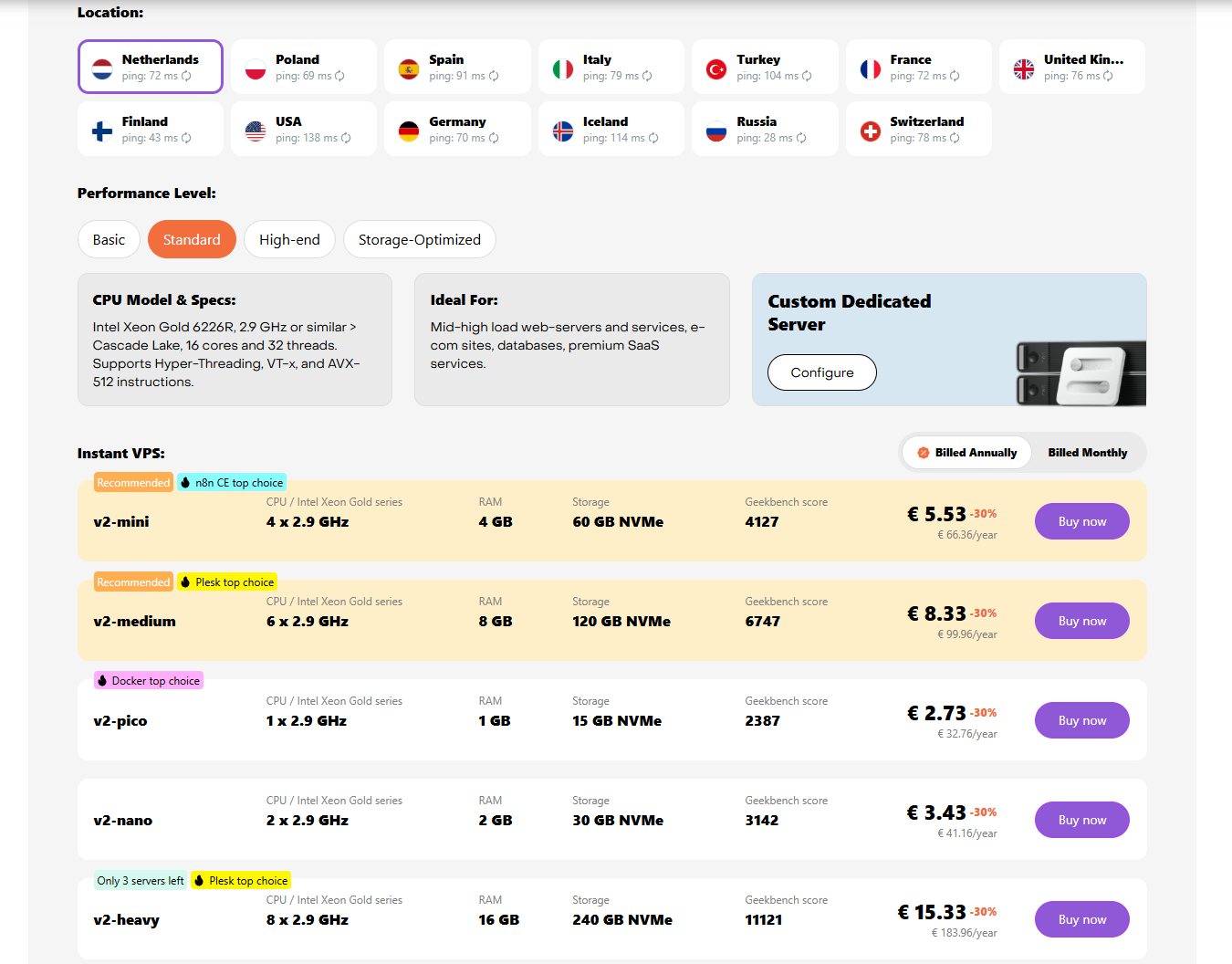Buy the v2-mini VPS plan

(1081, 522)
